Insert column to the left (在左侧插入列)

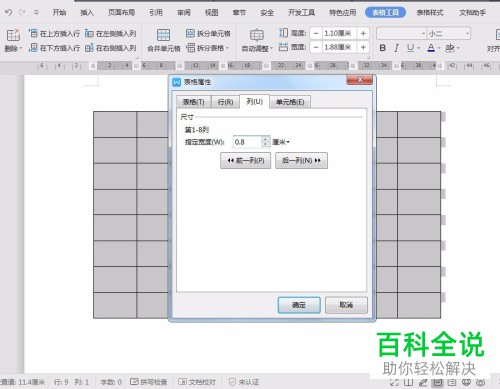110,33
